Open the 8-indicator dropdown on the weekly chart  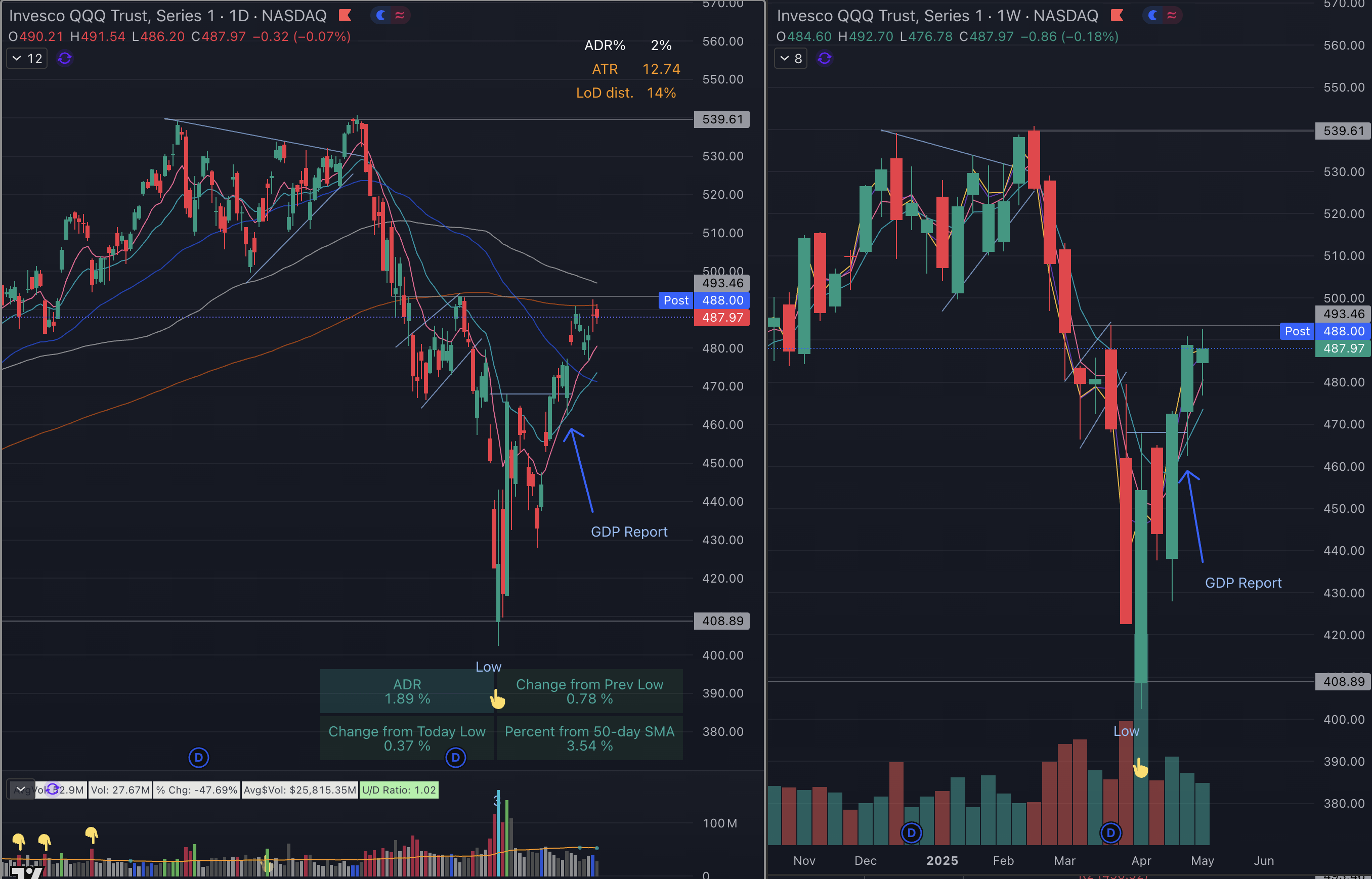click(790, 58)
